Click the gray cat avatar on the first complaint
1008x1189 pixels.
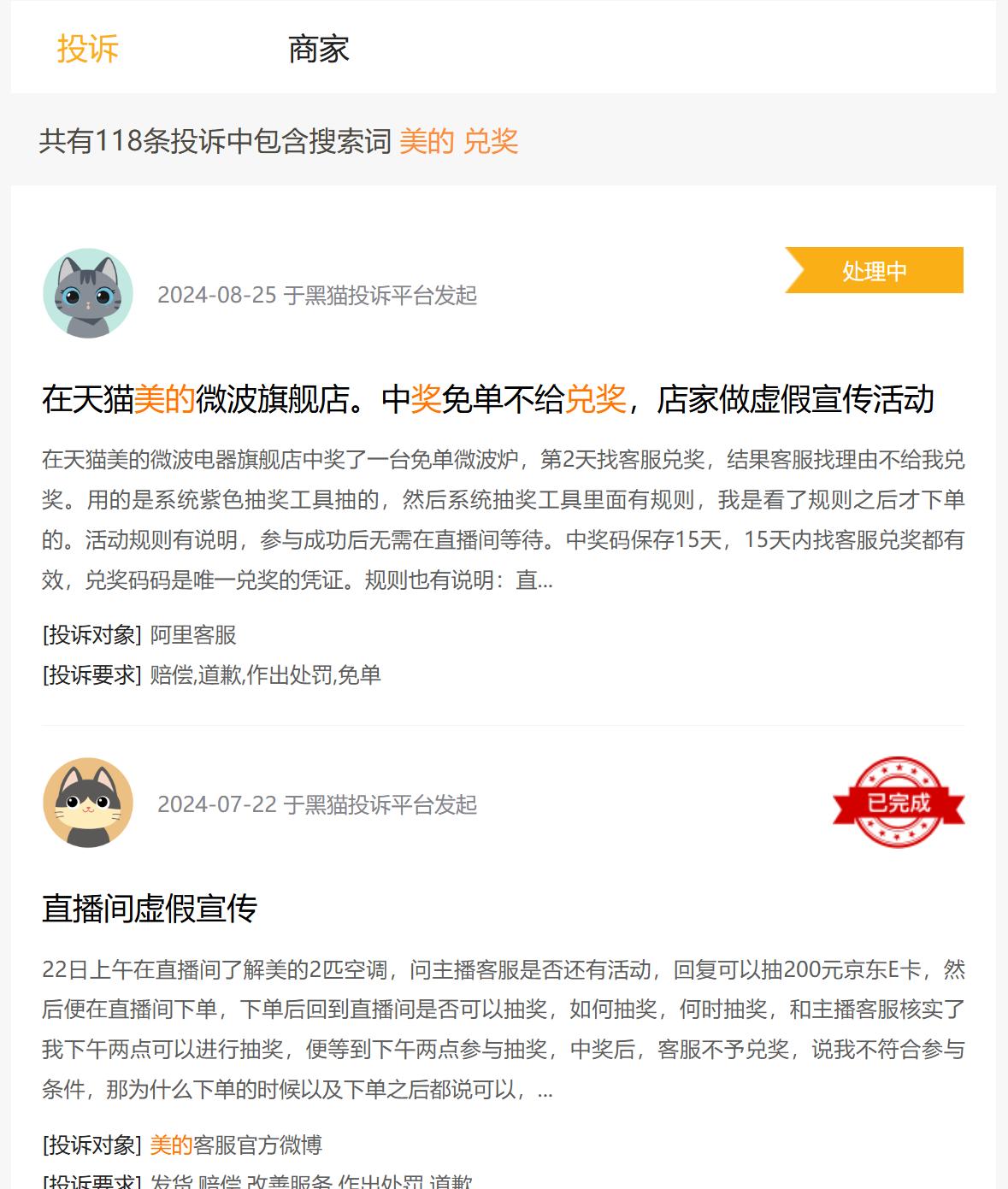click(x=88, y=293)
